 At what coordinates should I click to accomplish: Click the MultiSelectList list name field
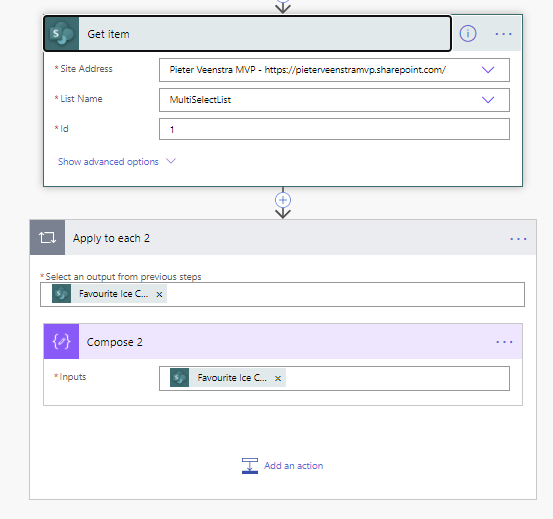point(334,100)
